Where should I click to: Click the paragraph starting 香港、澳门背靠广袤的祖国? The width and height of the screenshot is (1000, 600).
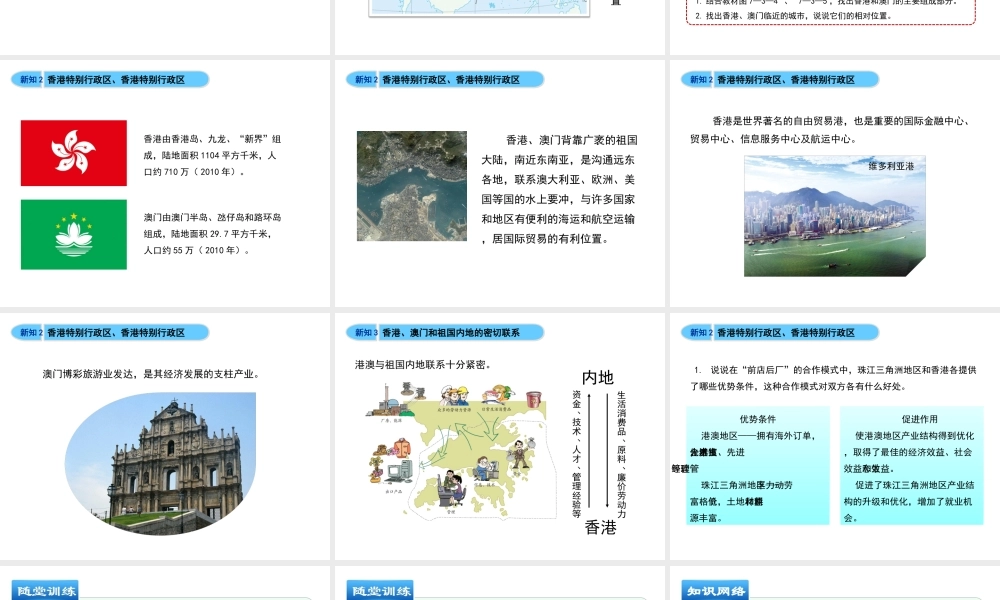pos(559,189)
